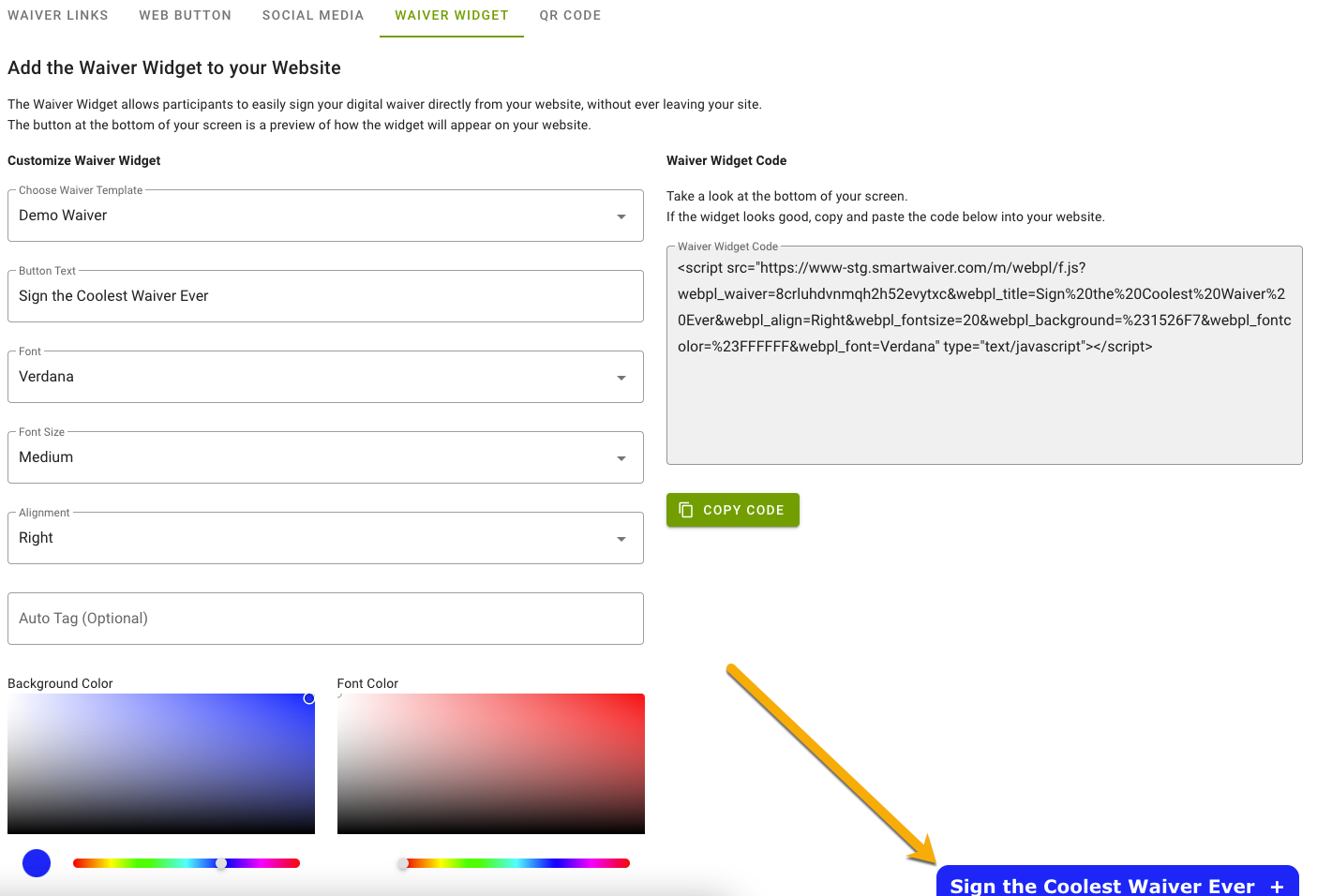Click the 'Background Color' label
This screenshot has width=1317, height=896.
click(60, 683)
